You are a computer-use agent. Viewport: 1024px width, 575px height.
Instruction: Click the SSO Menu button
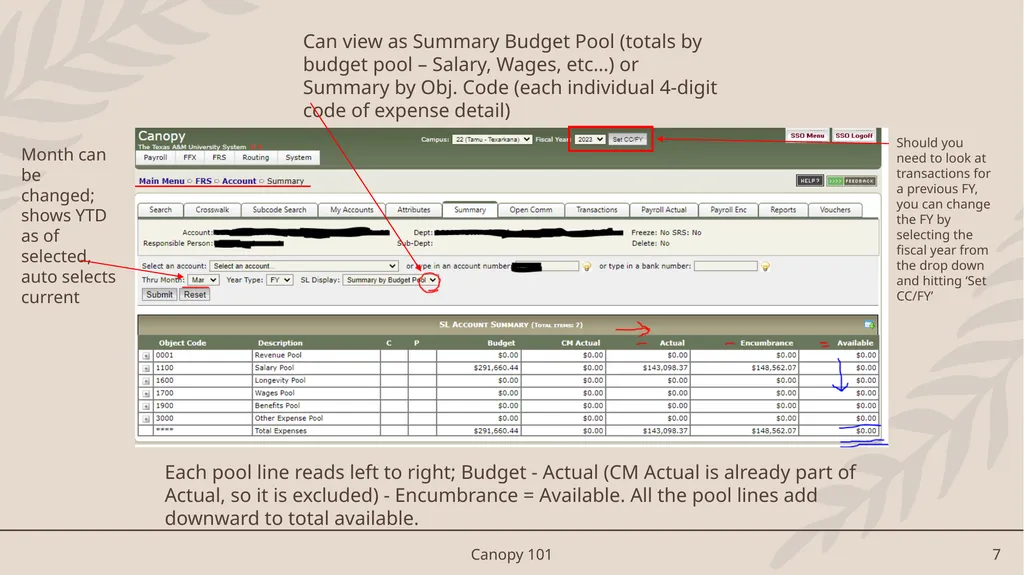[807, 135]
